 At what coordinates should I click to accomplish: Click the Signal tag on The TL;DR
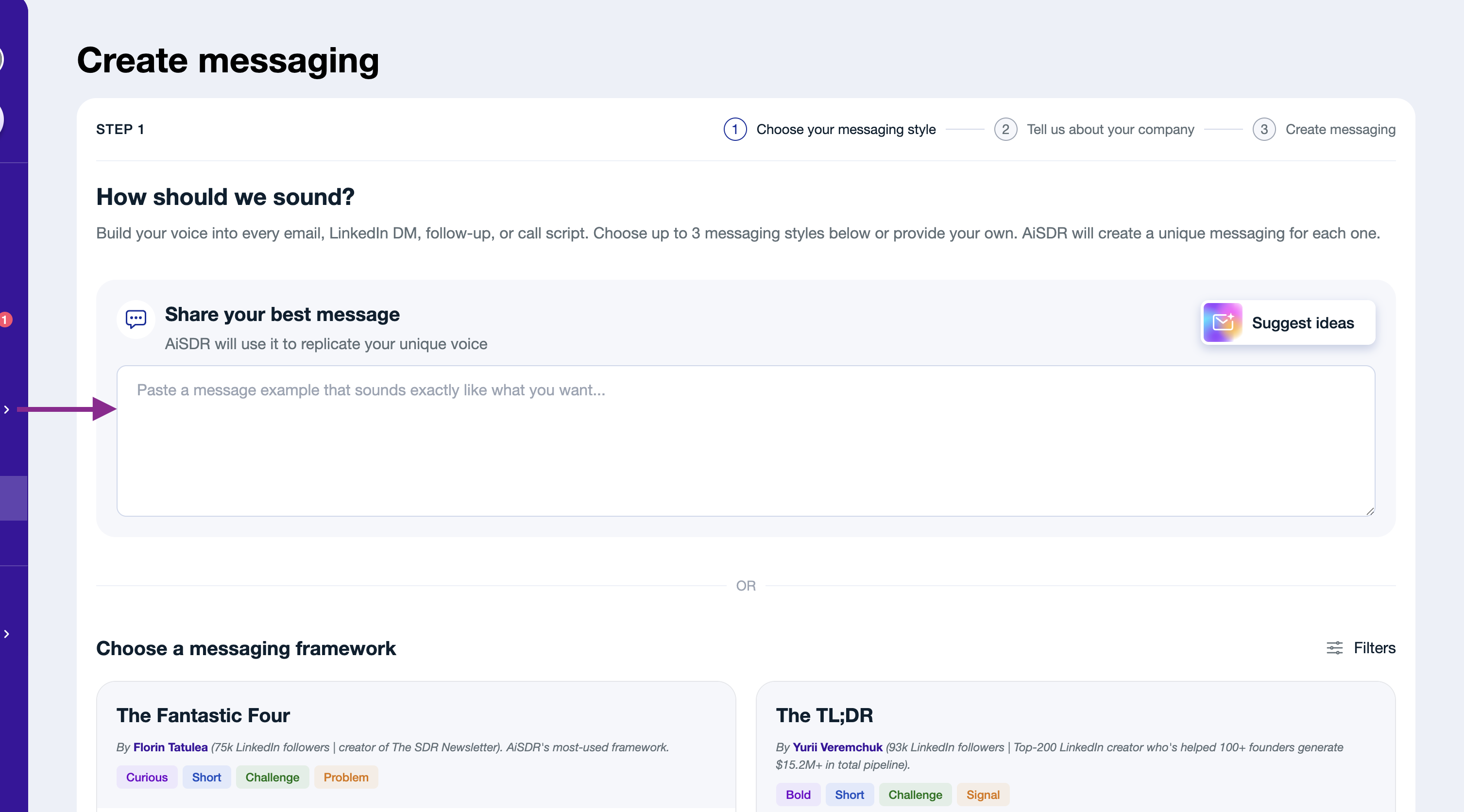pos(983,795)
